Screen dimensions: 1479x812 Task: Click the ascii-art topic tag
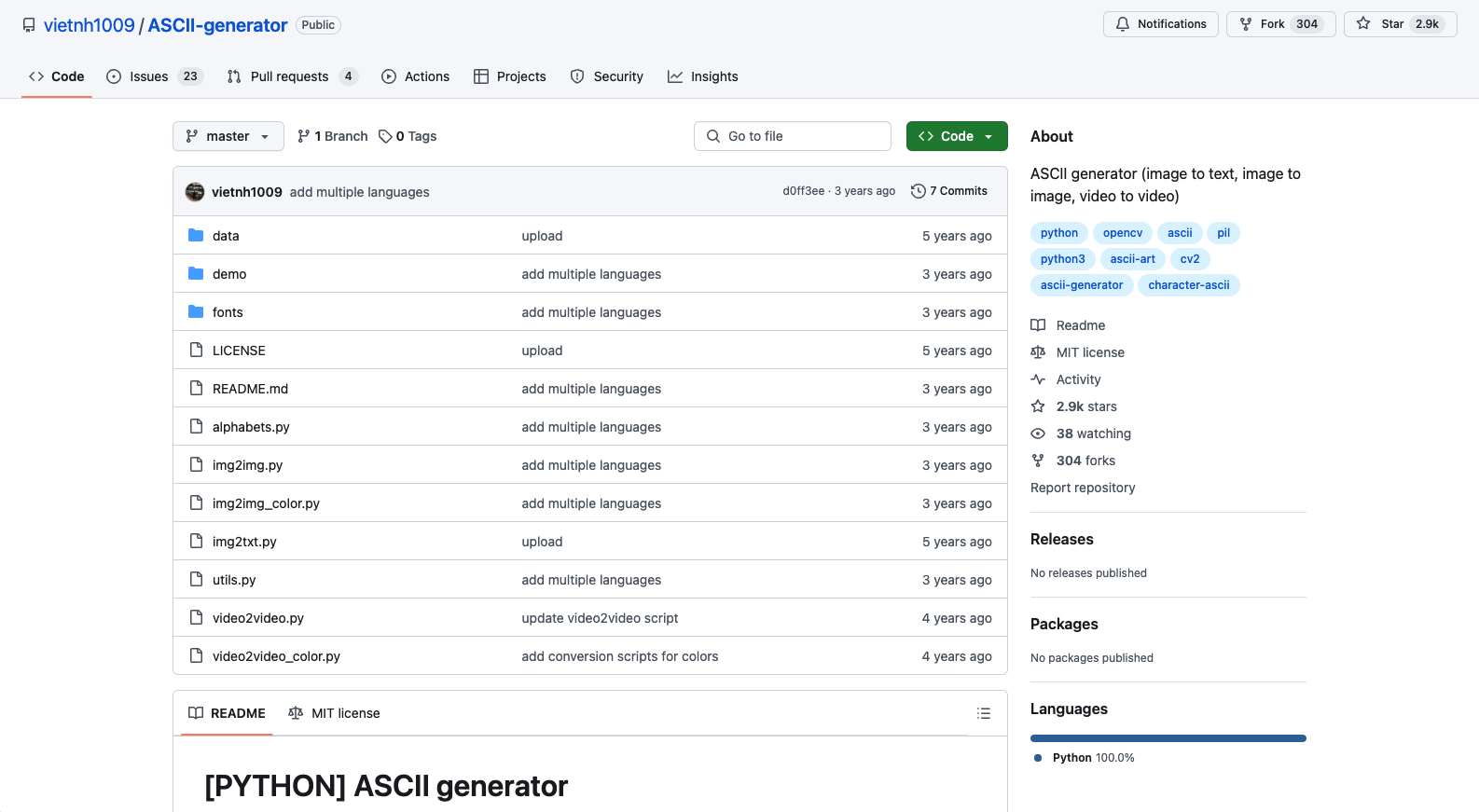1133,259
